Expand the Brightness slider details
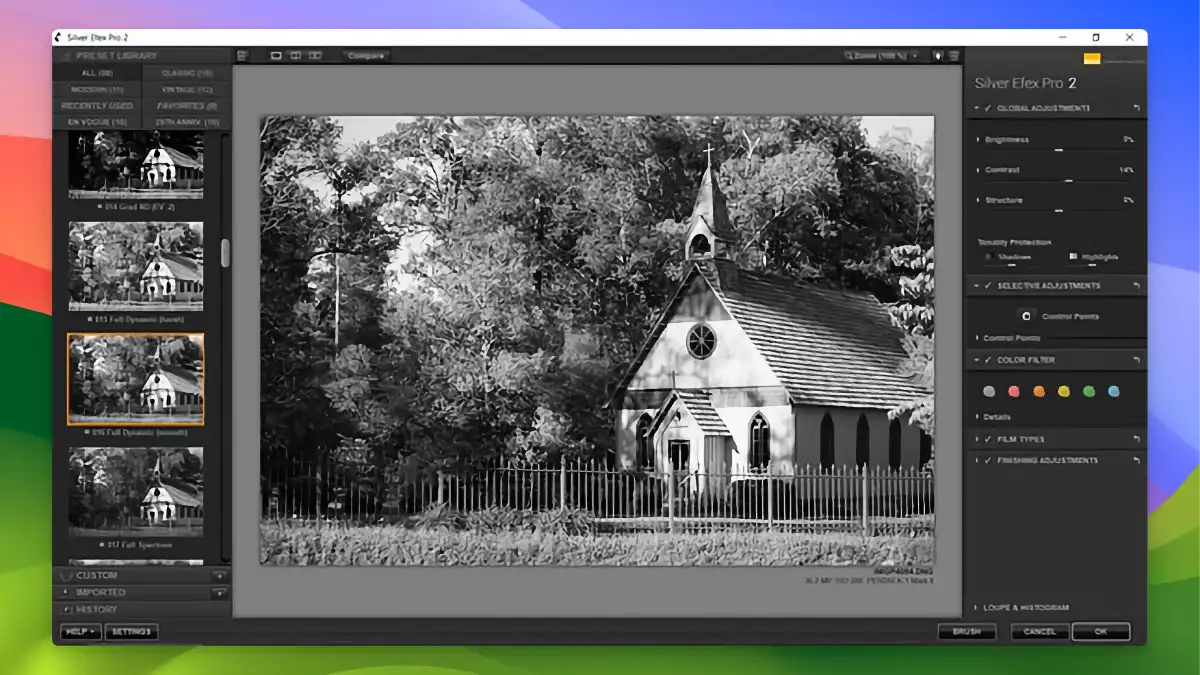The image size is (1200, 675). tap(979, 140)
